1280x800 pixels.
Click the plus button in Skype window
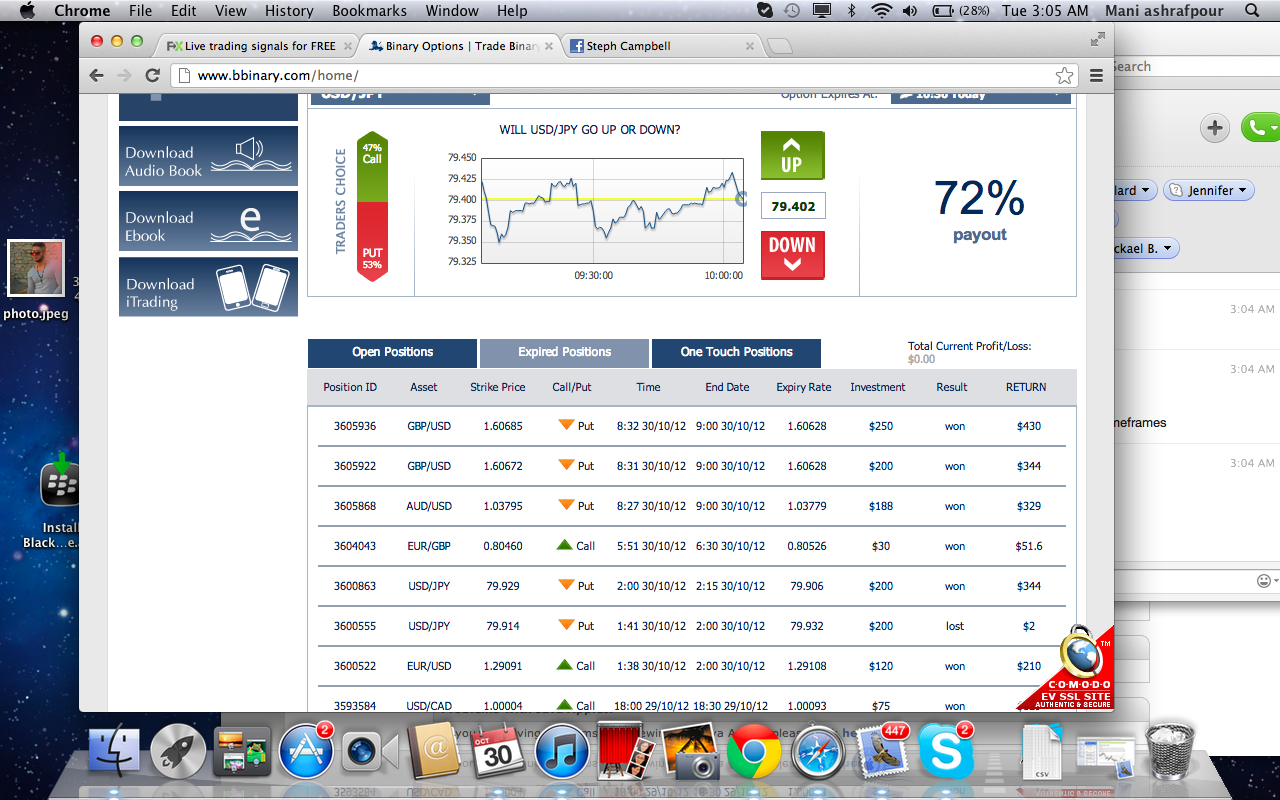(x=1215, y=127)
